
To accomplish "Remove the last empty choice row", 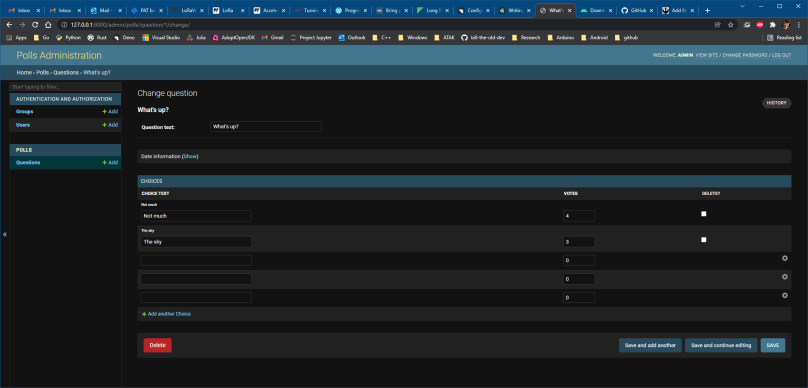I will coord(785,295).
